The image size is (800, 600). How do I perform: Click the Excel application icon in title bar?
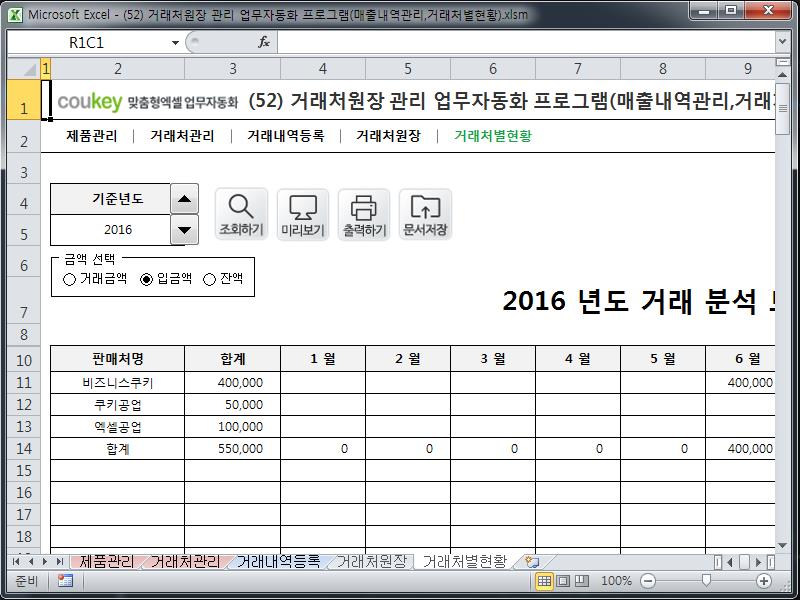click(15, 14)
